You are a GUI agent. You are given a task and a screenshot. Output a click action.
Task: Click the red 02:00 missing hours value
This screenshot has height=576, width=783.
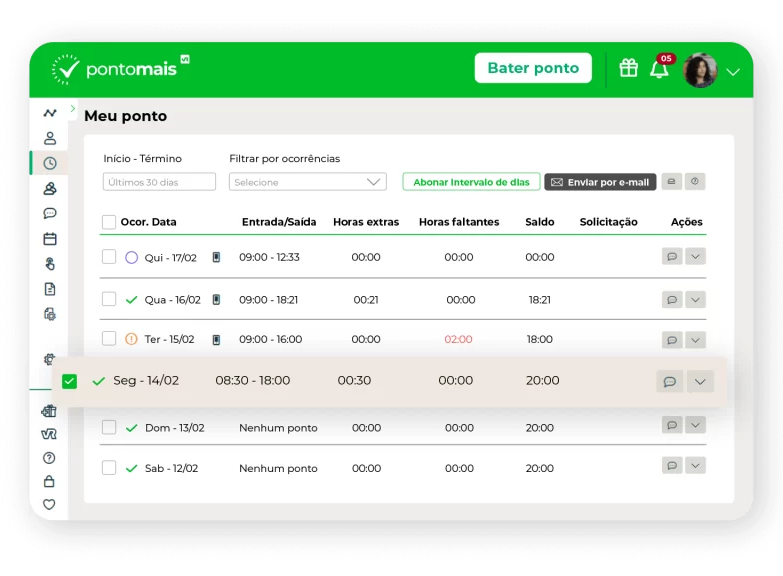458,339
